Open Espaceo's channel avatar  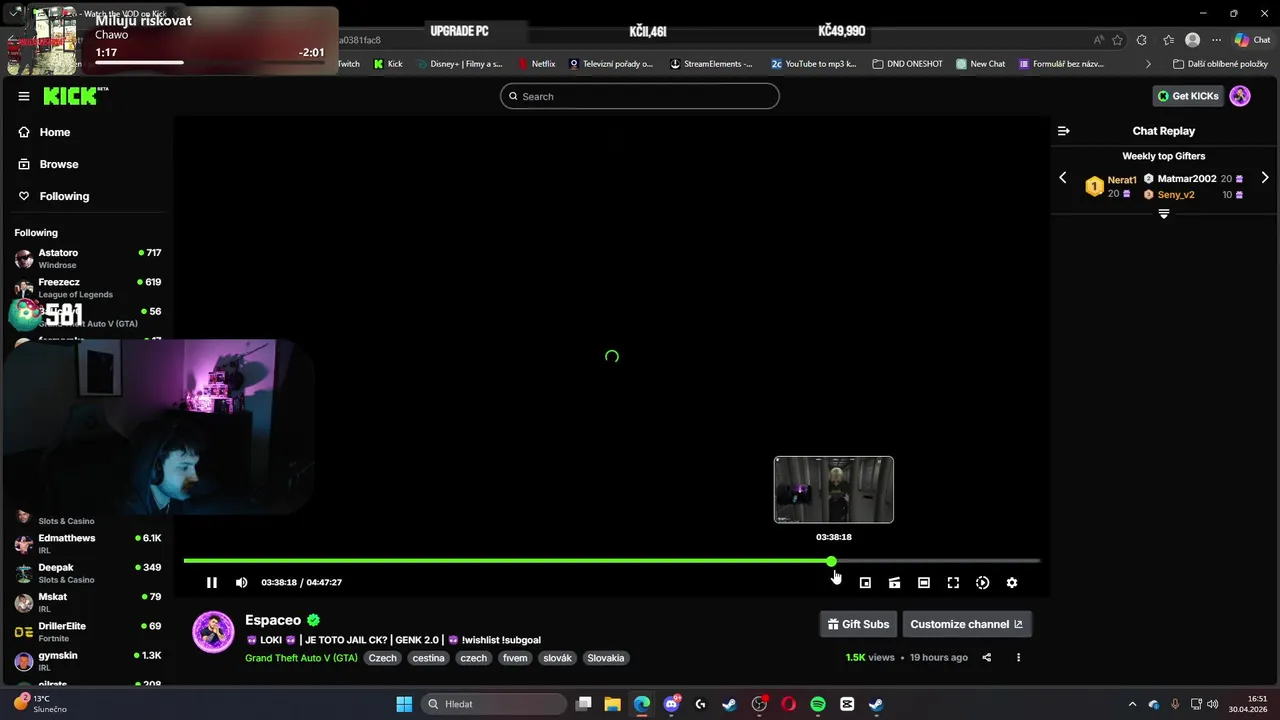click(x=213, y=632)
